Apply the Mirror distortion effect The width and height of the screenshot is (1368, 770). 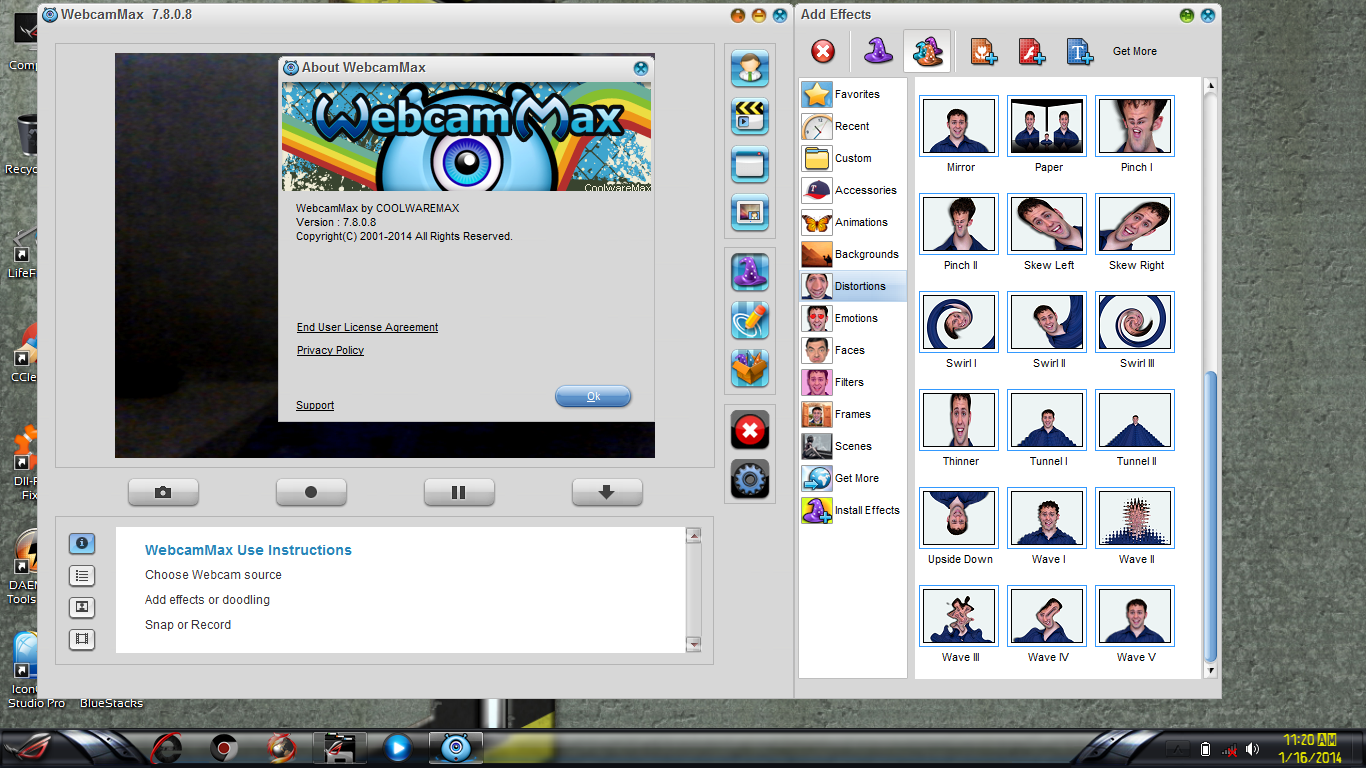pyautogui.click(x=959, y=126)
